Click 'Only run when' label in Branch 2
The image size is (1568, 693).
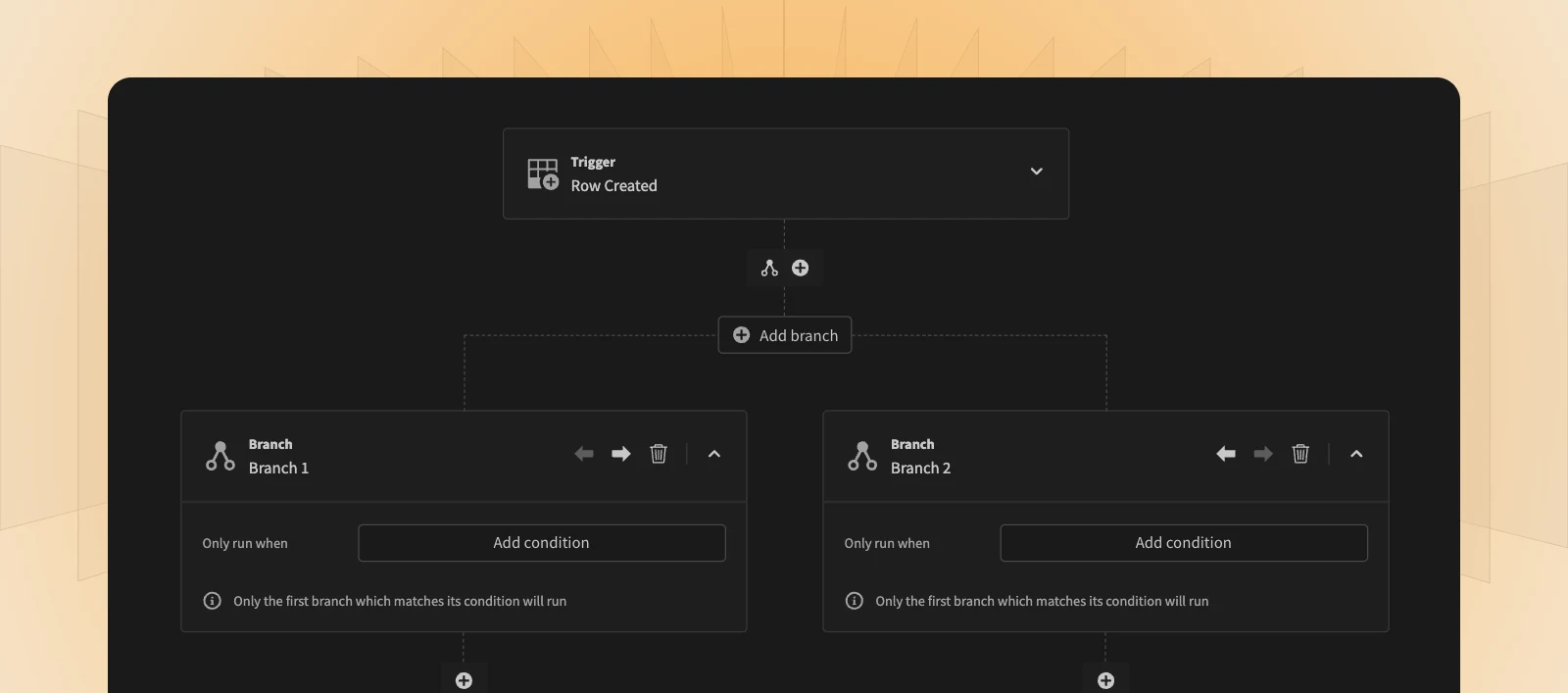(x=887, y=543)
